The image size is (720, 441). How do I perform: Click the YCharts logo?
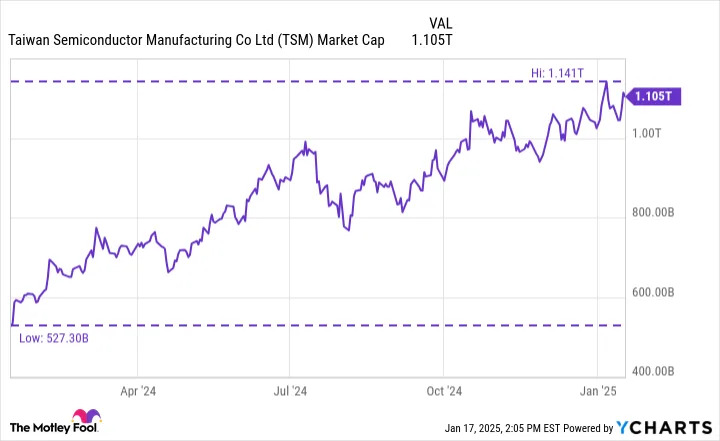(664, 428)
